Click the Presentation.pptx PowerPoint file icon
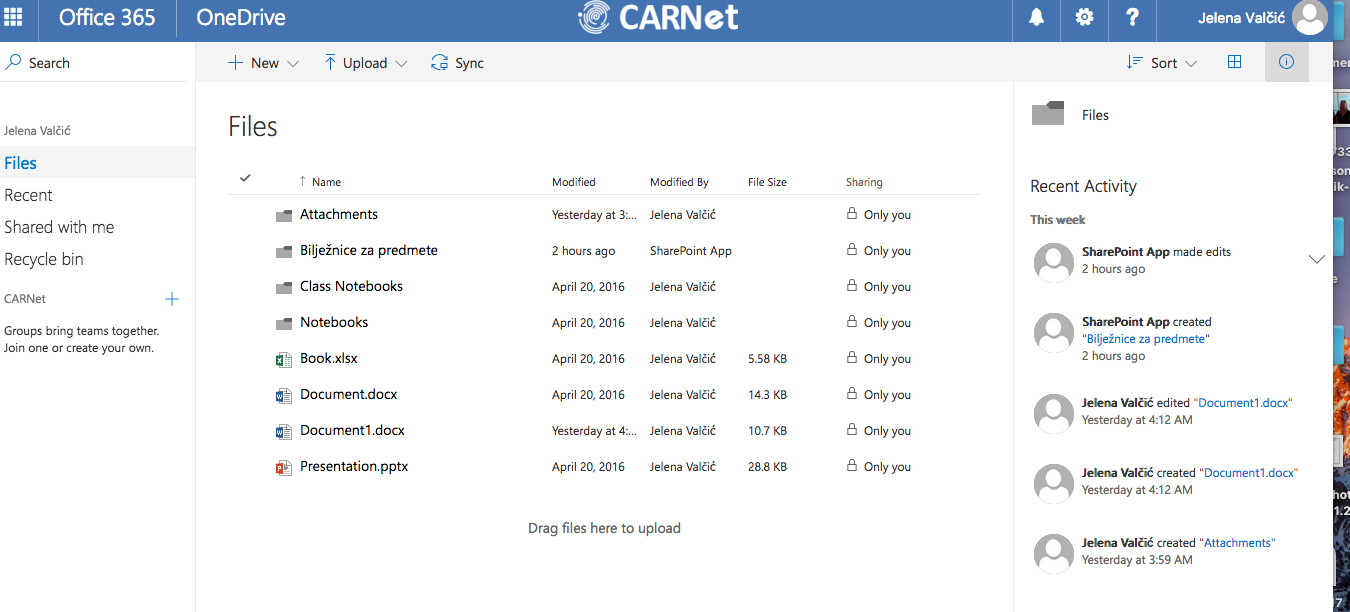This screenshot has height=612, width=1350. 284,467
